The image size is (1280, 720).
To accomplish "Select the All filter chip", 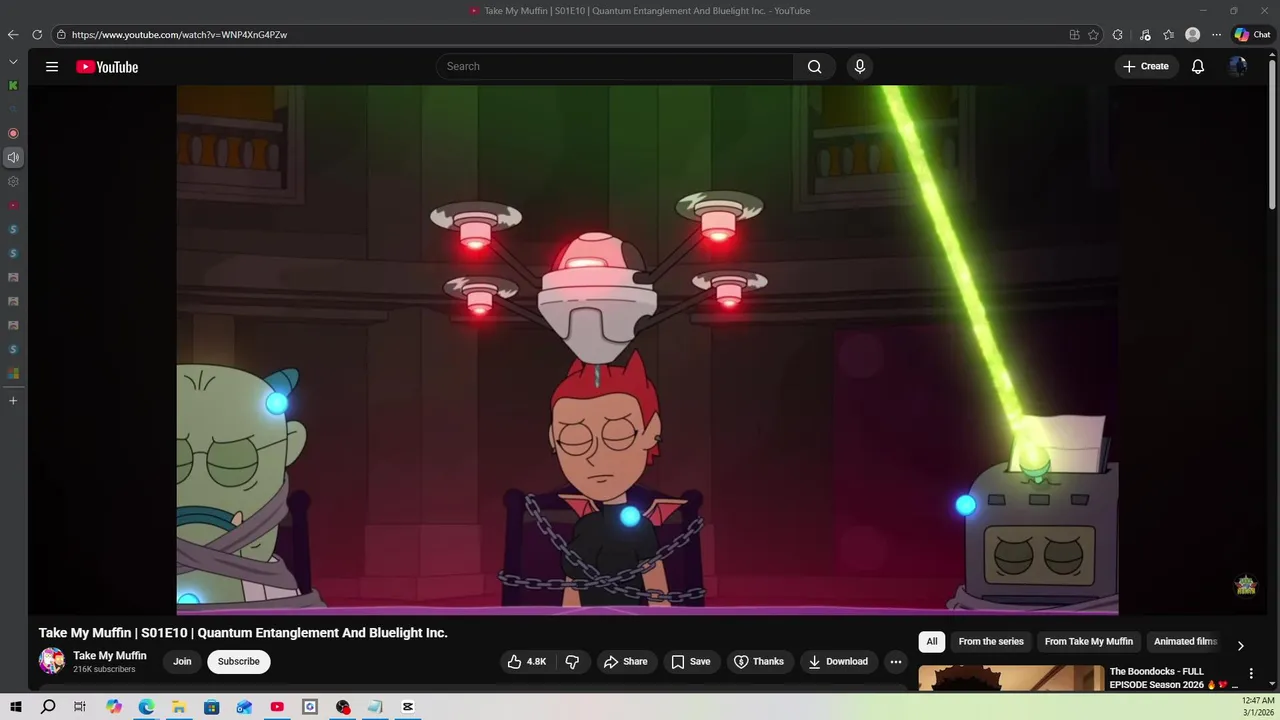I will point(932,642).
